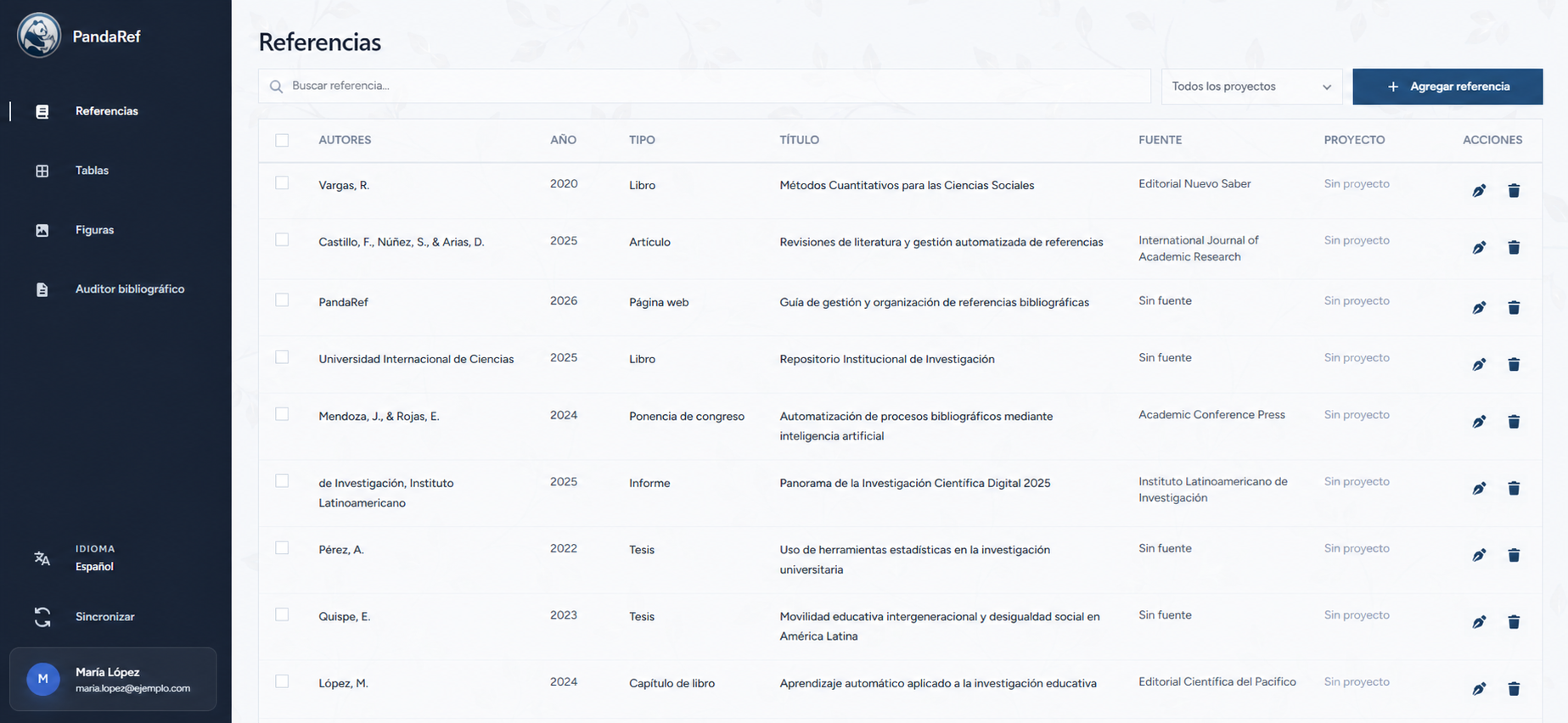Open the Referencias section in sidebar
Image resolution: width=1568 pixels, height=723 pixels.
(x=106, y=111)
